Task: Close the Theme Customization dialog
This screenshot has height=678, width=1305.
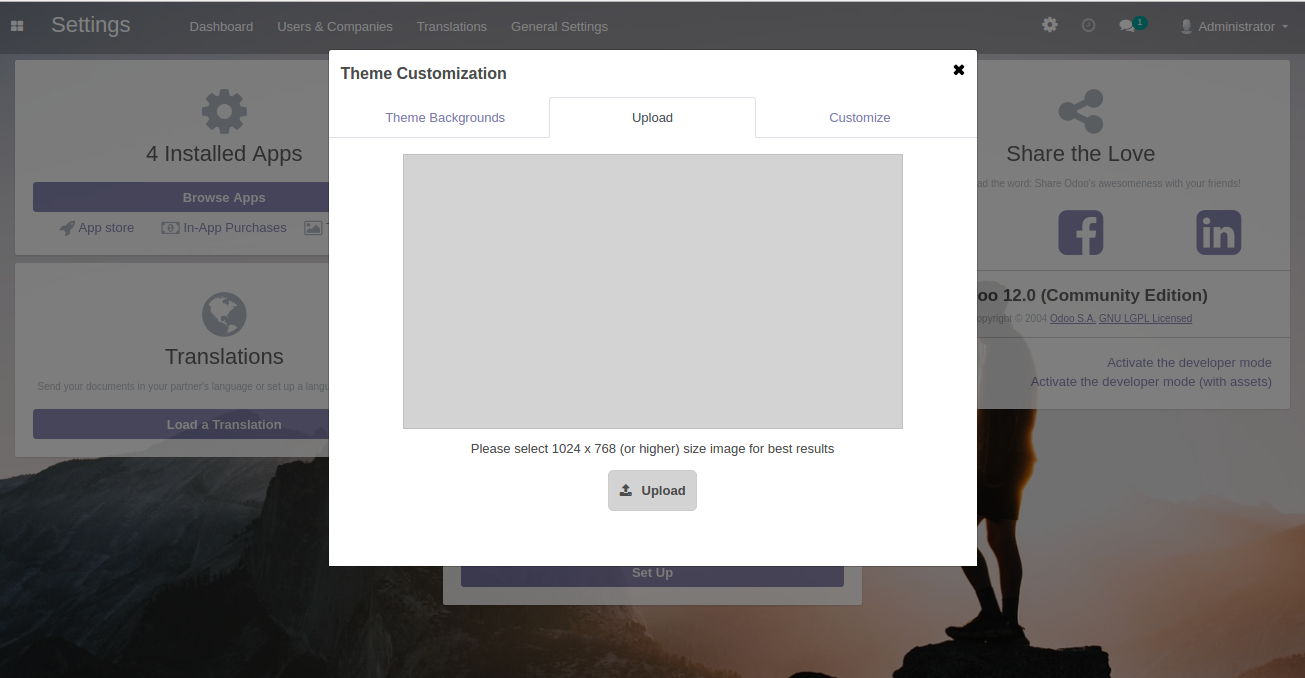Action: point(958,70)
